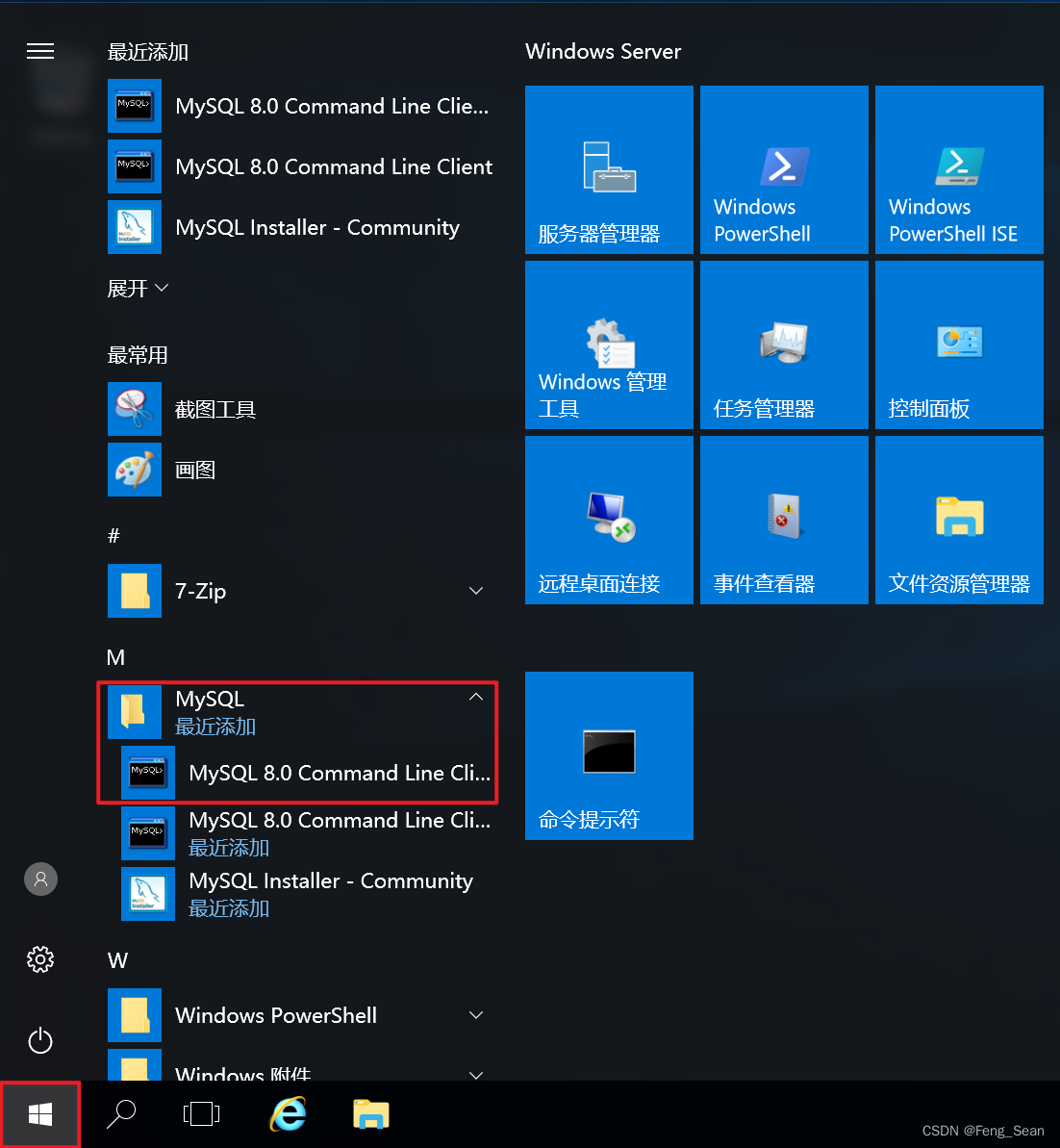Click the Power button icon
Image resolution: width=1060 pixels, height=1148 pixels.
[40, 1040]
